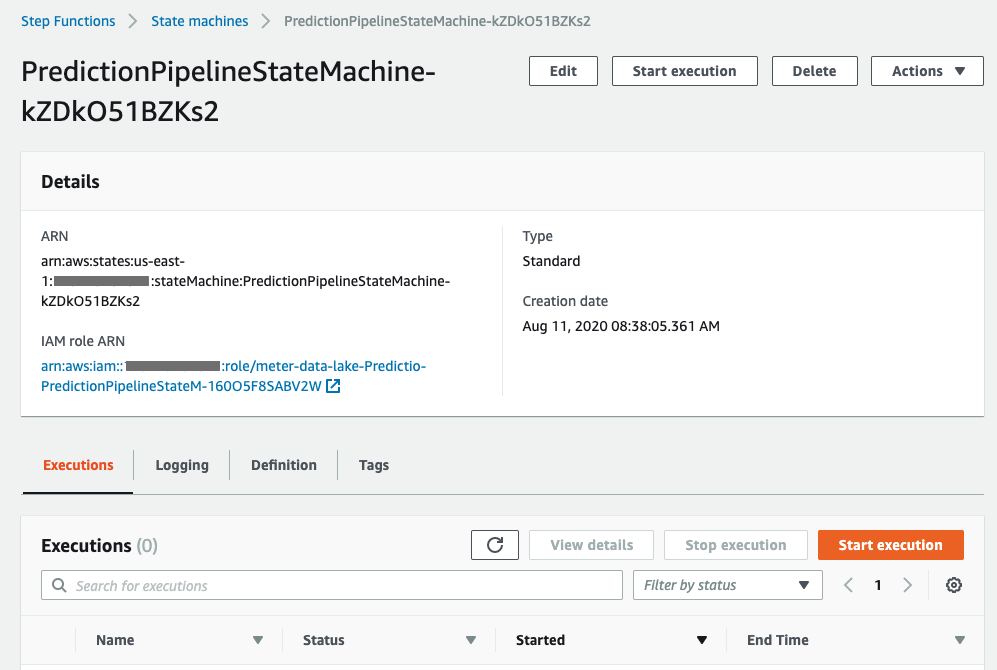The image size is (997, 670).
Task: Click the Creation date value Aug 11, 2020
Action: 621,326
